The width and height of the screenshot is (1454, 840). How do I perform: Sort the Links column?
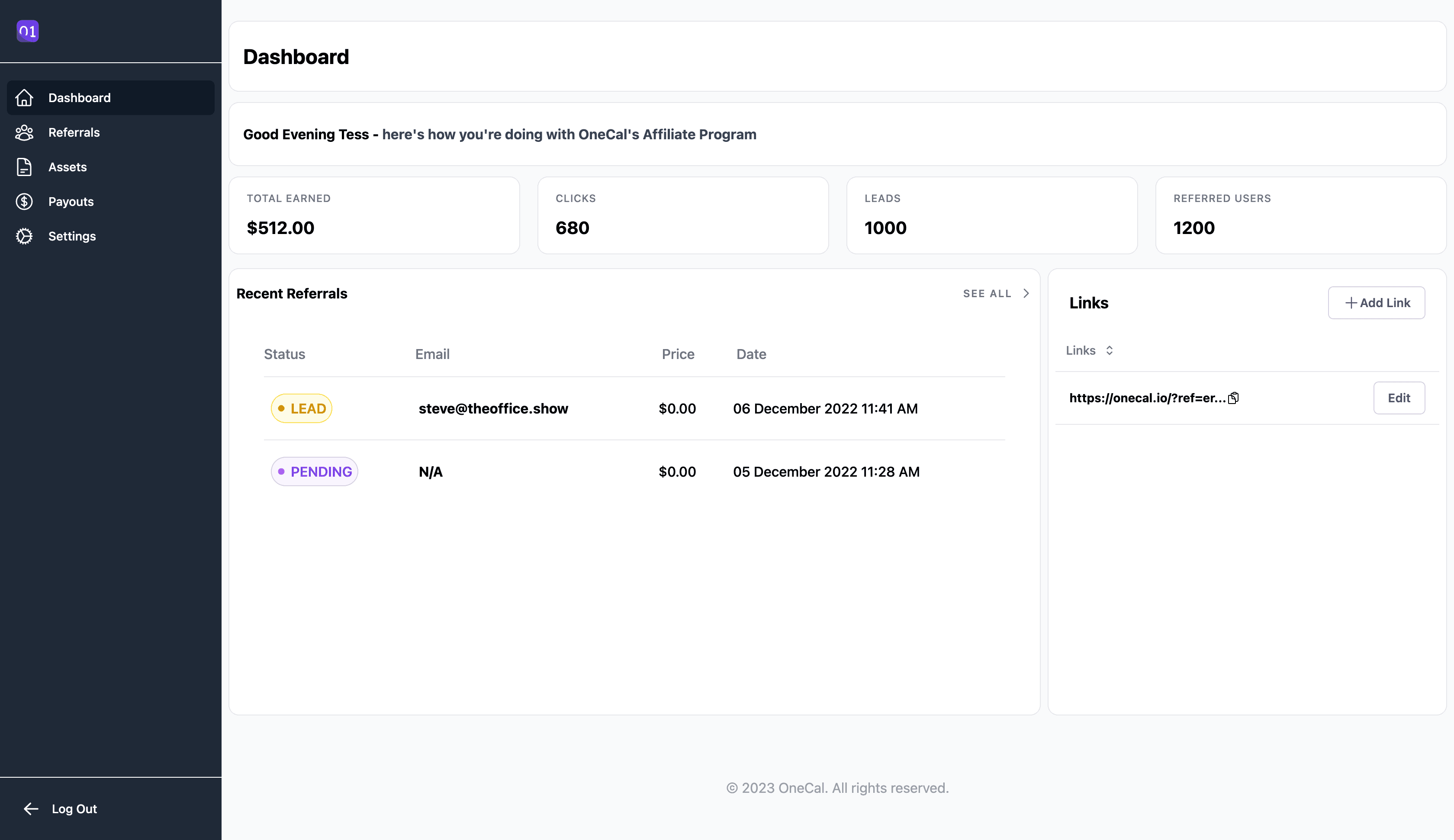(1109, 351)
